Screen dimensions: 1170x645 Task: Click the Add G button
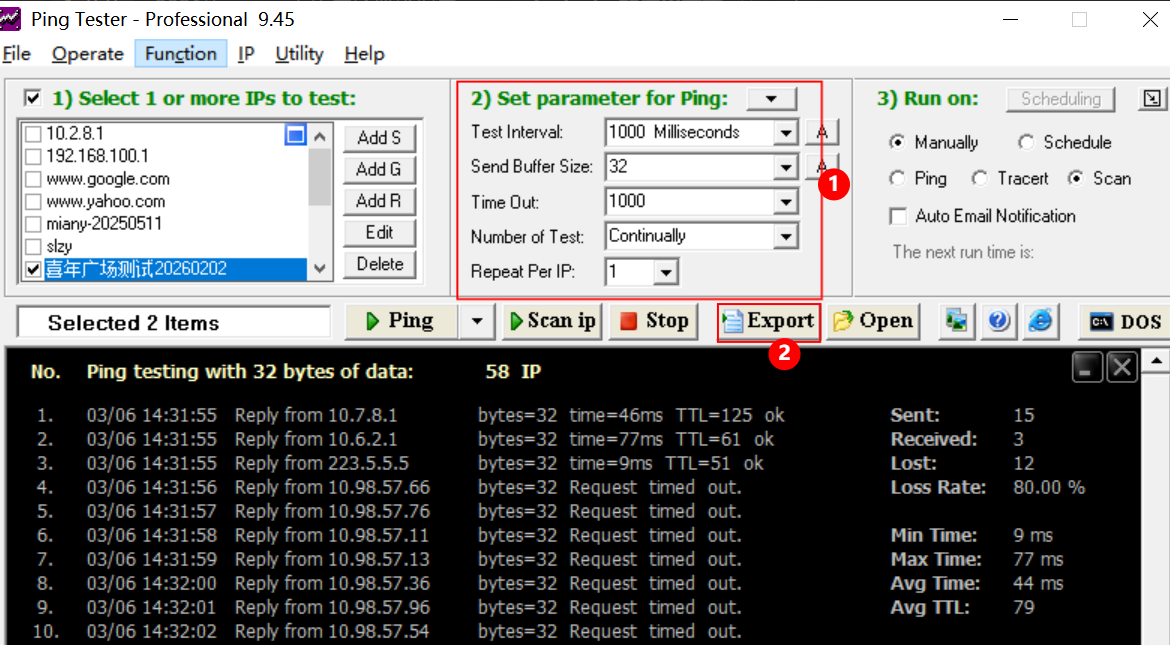378,169
